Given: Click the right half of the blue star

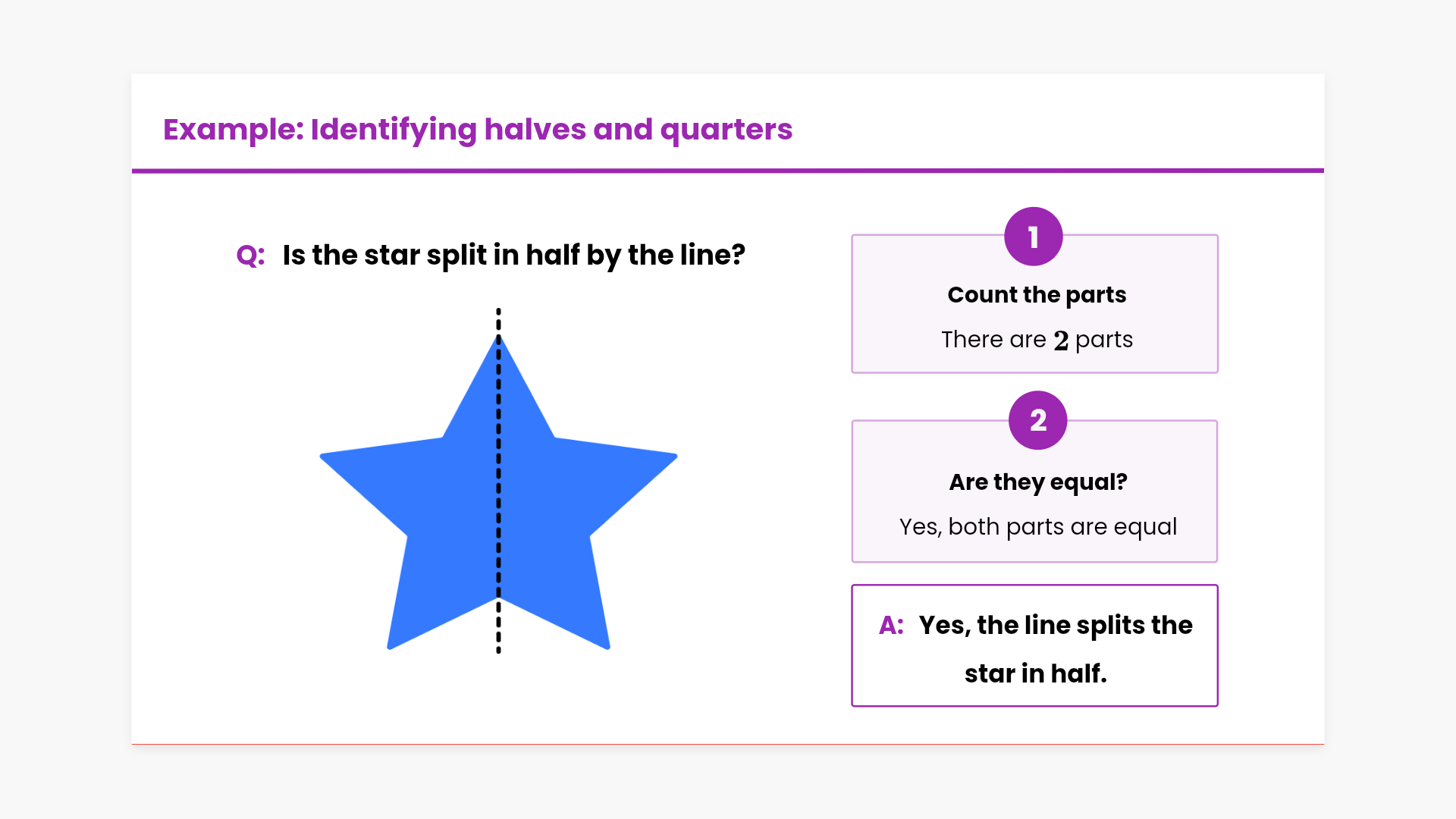Looking at the screenshot, I should click(550, 500).
